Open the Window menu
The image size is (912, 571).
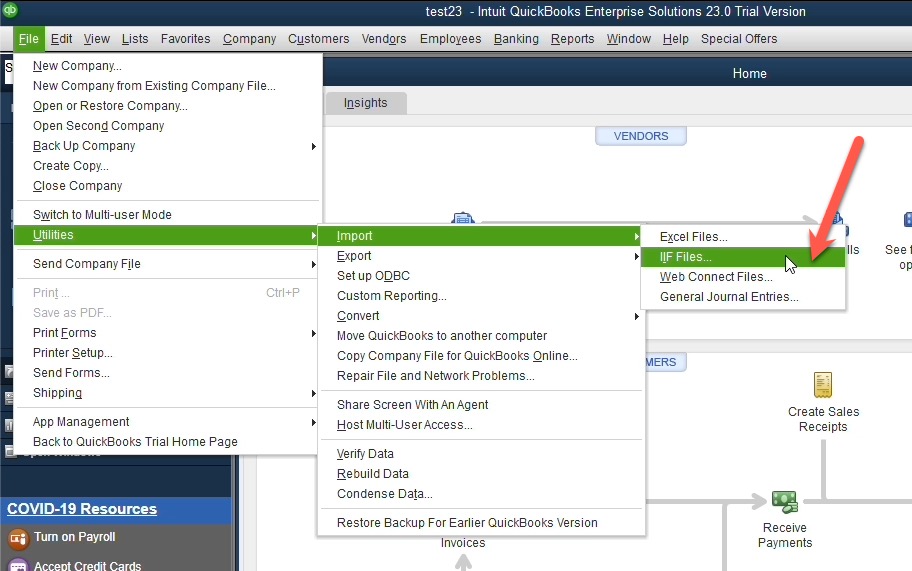pos(629,39)
